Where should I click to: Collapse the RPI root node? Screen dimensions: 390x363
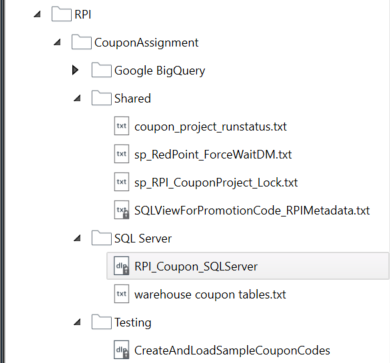37,14
